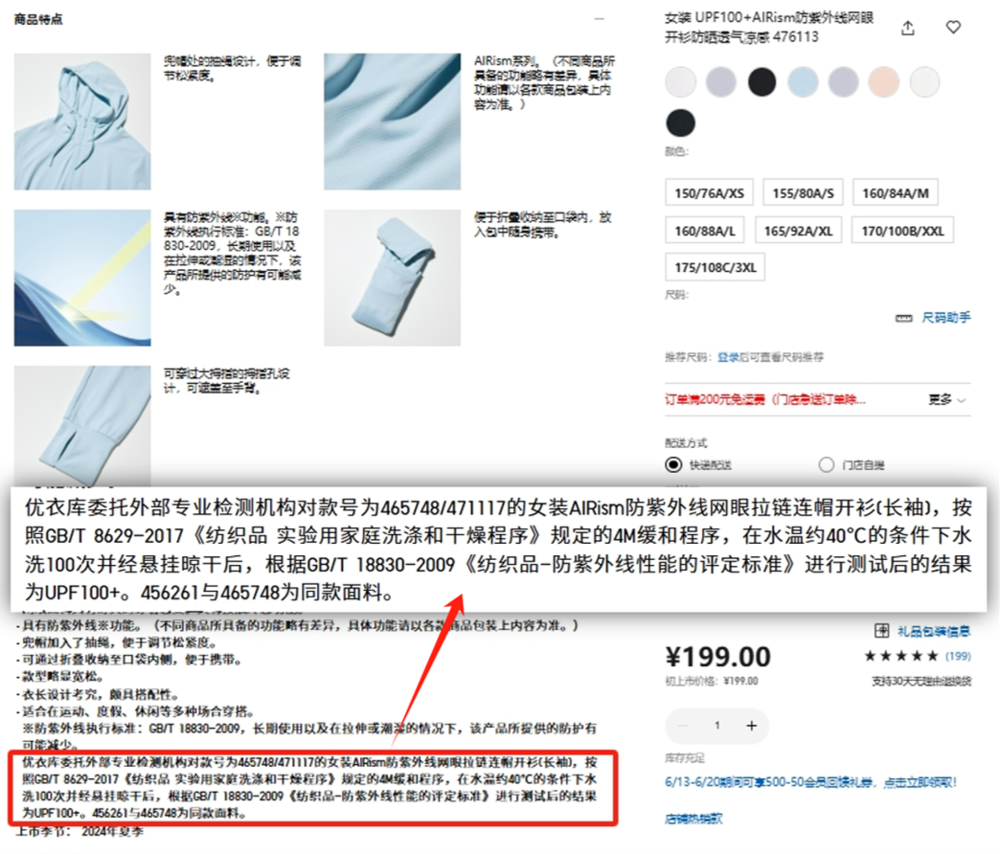Click the share icon next to product title
This screenshot has width=1000, height=854.
click(x=908, y=28)
